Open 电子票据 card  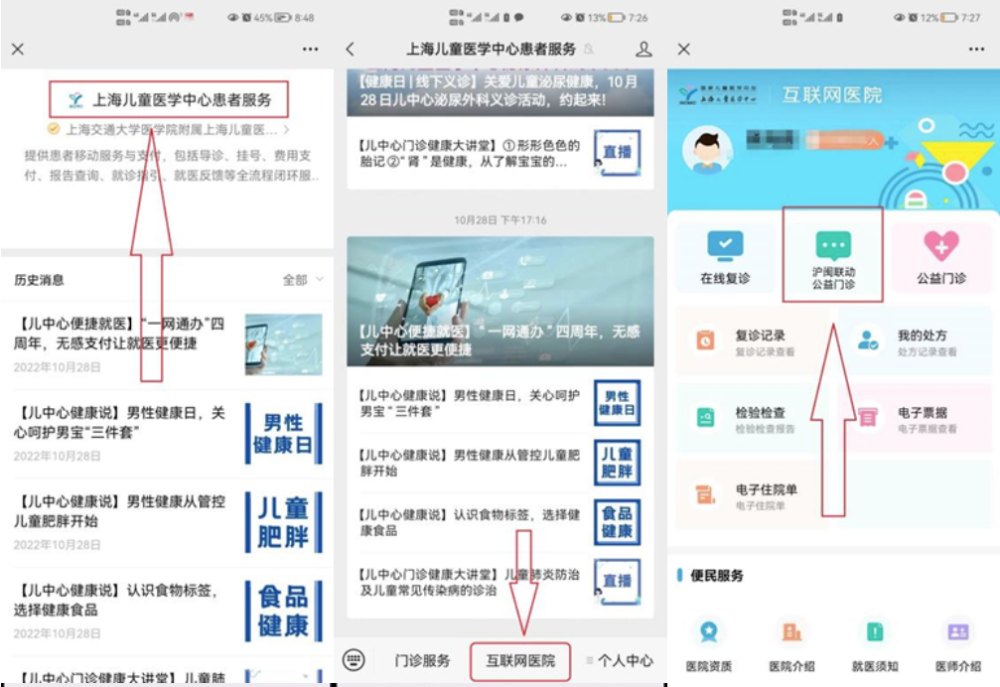pyautogui.click(x=916, y=418)
